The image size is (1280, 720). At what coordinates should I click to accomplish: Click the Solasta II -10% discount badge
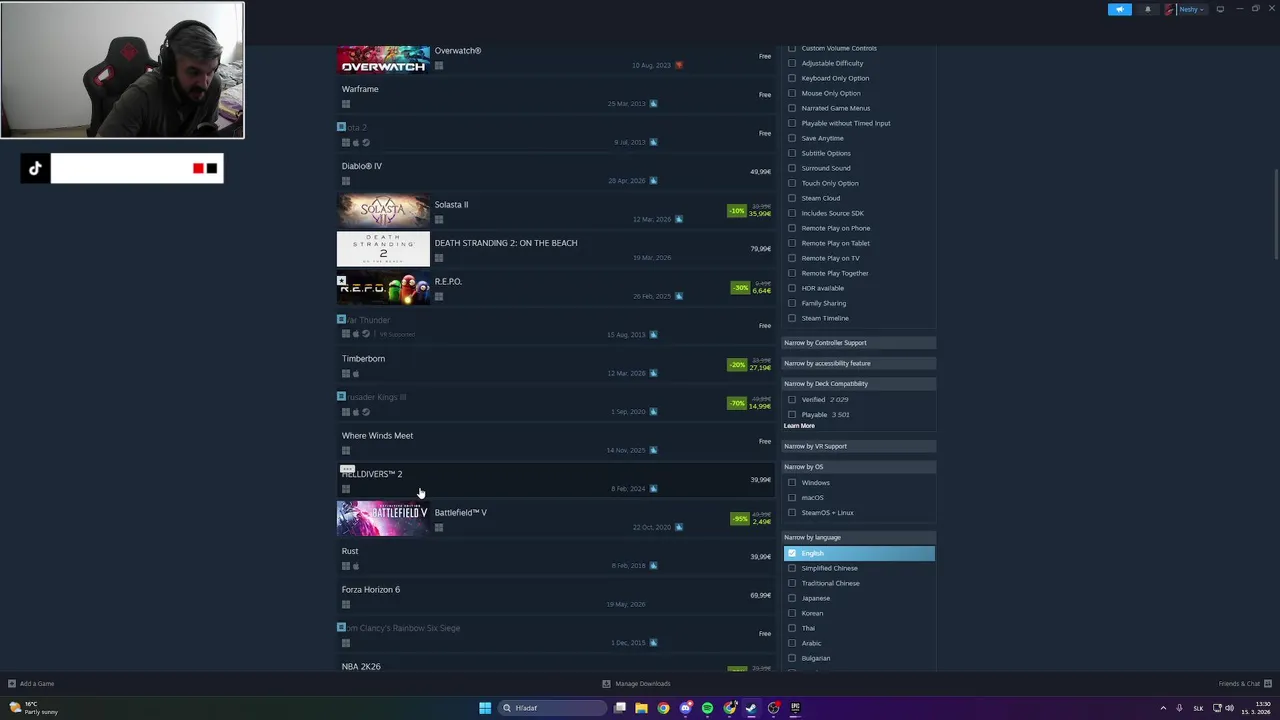click(737, 211)
